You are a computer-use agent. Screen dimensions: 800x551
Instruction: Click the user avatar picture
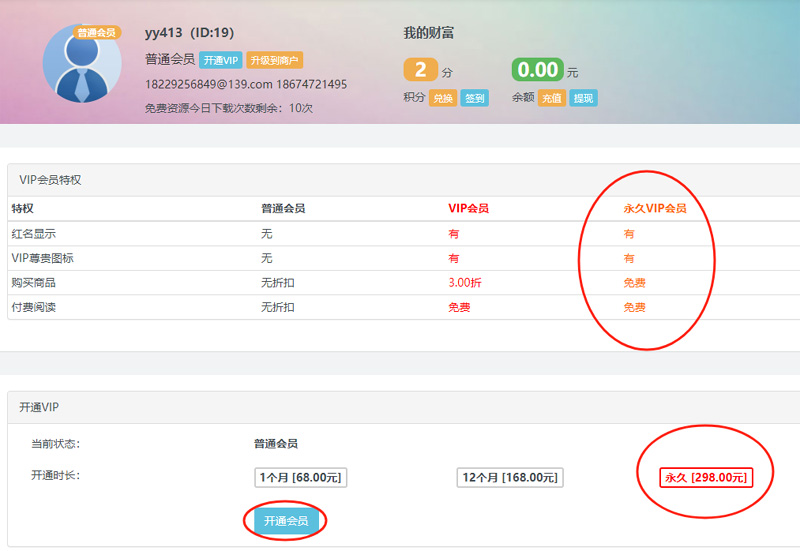(x=82, y=65)
